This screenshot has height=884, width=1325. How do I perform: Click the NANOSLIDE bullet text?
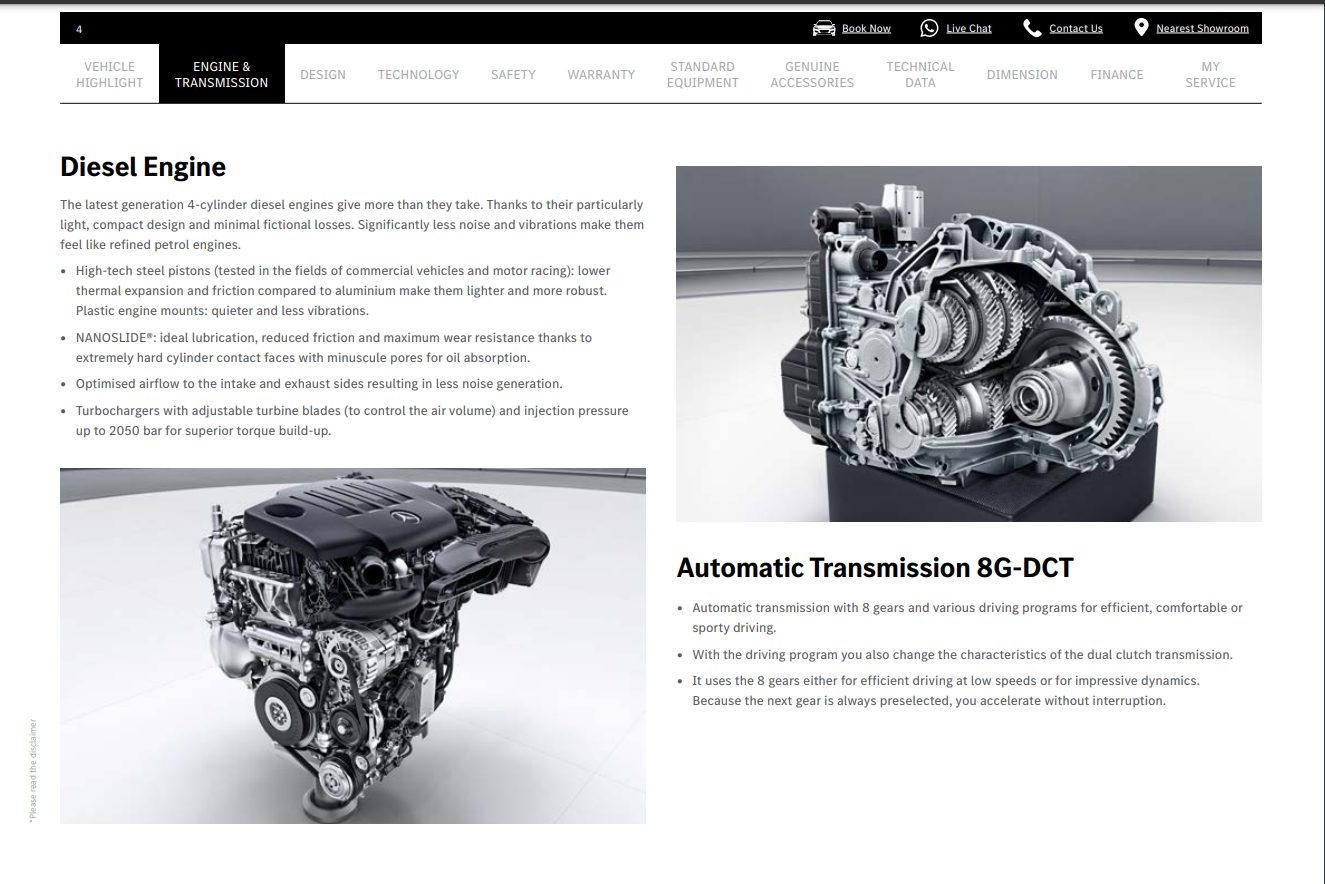click(334, 348)
